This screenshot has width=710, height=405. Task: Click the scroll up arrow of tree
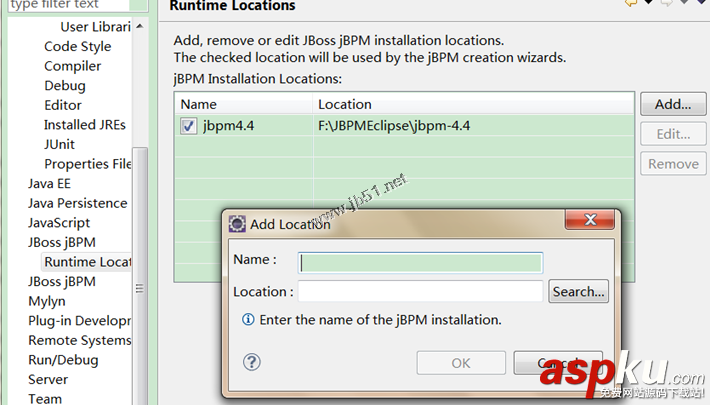pos(140,26)
